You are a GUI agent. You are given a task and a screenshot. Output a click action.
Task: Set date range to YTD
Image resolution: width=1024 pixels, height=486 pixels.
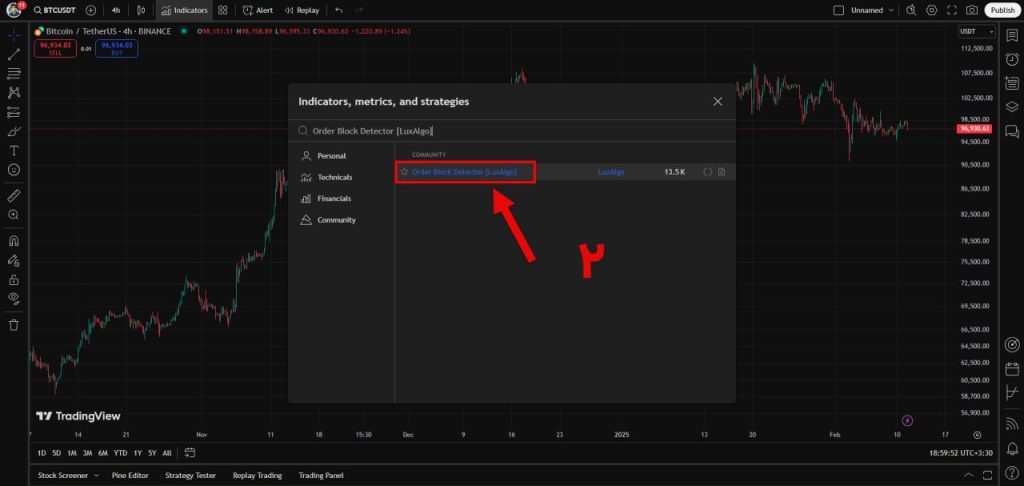[x=120, y=453]
